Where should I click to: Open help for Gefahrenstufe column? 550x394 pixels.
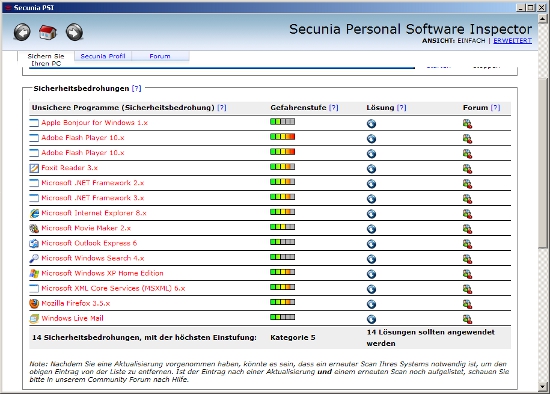334,107
